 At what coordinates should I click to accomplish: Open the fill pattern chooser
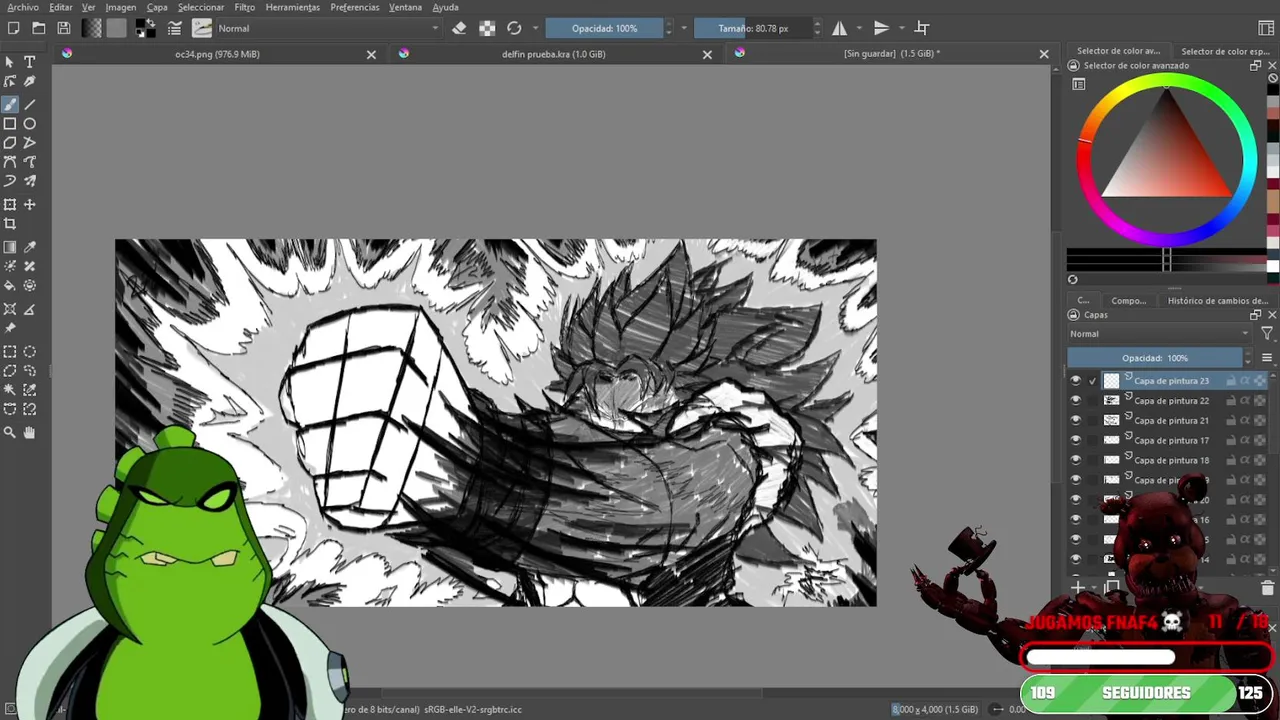(116, 28)
